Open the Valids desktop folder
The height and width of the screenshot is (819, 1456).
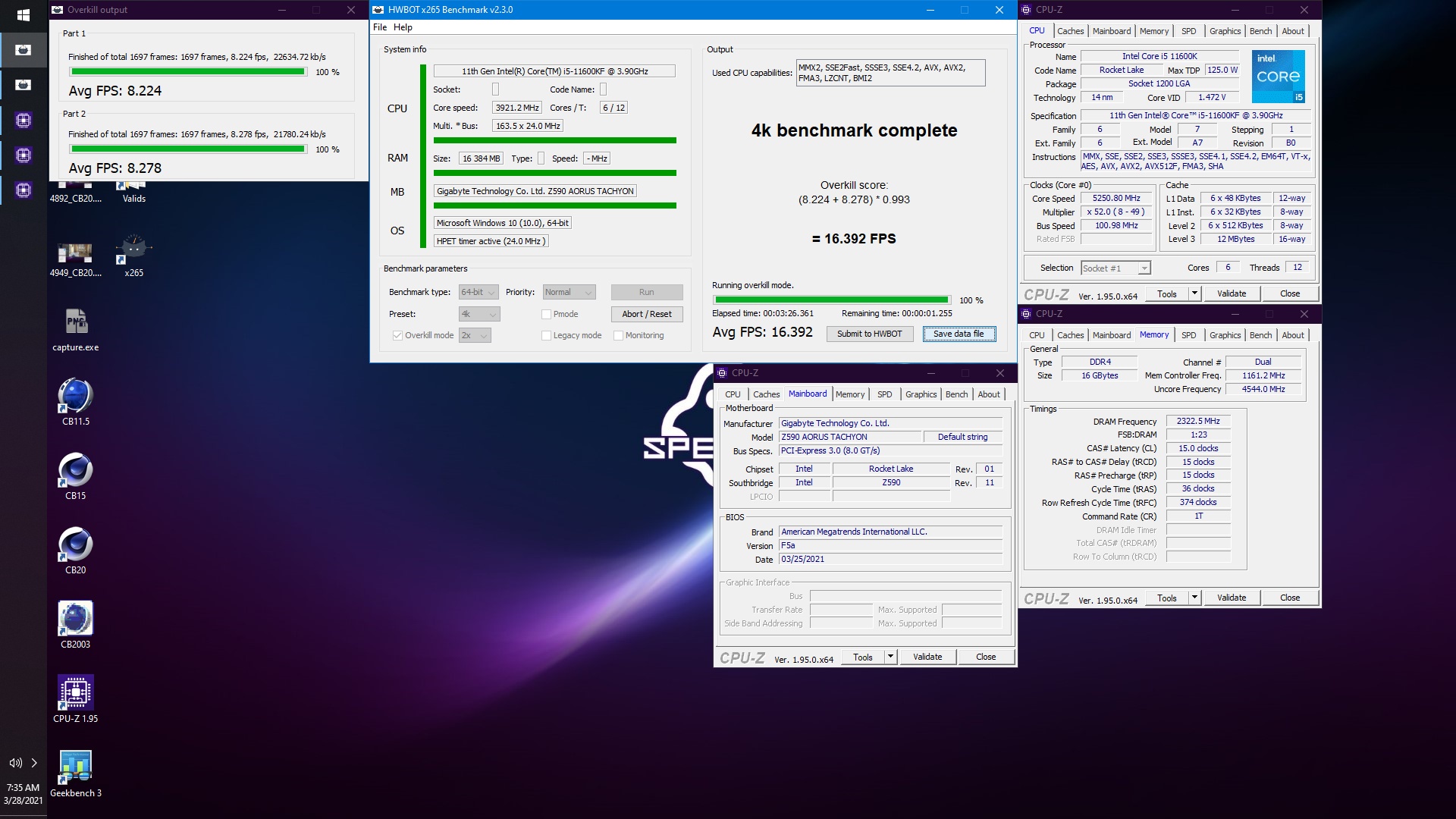(x=134, y=193)
